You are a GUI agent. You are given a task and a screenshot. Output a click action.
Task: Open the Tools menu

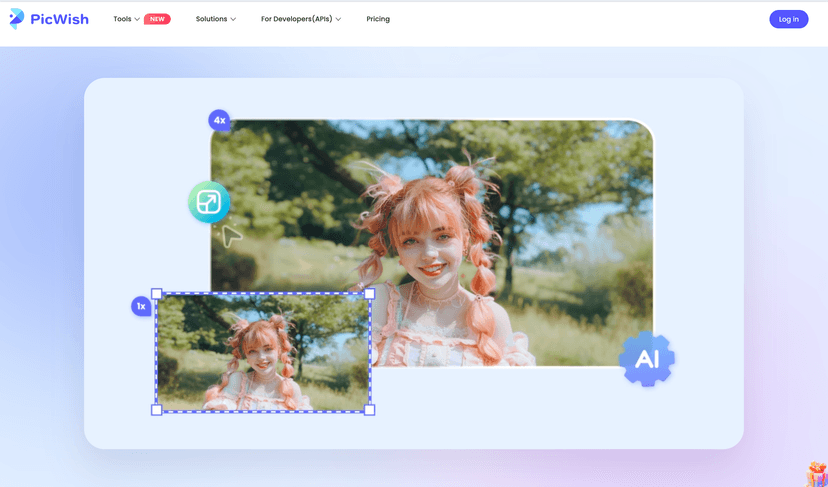122,19
